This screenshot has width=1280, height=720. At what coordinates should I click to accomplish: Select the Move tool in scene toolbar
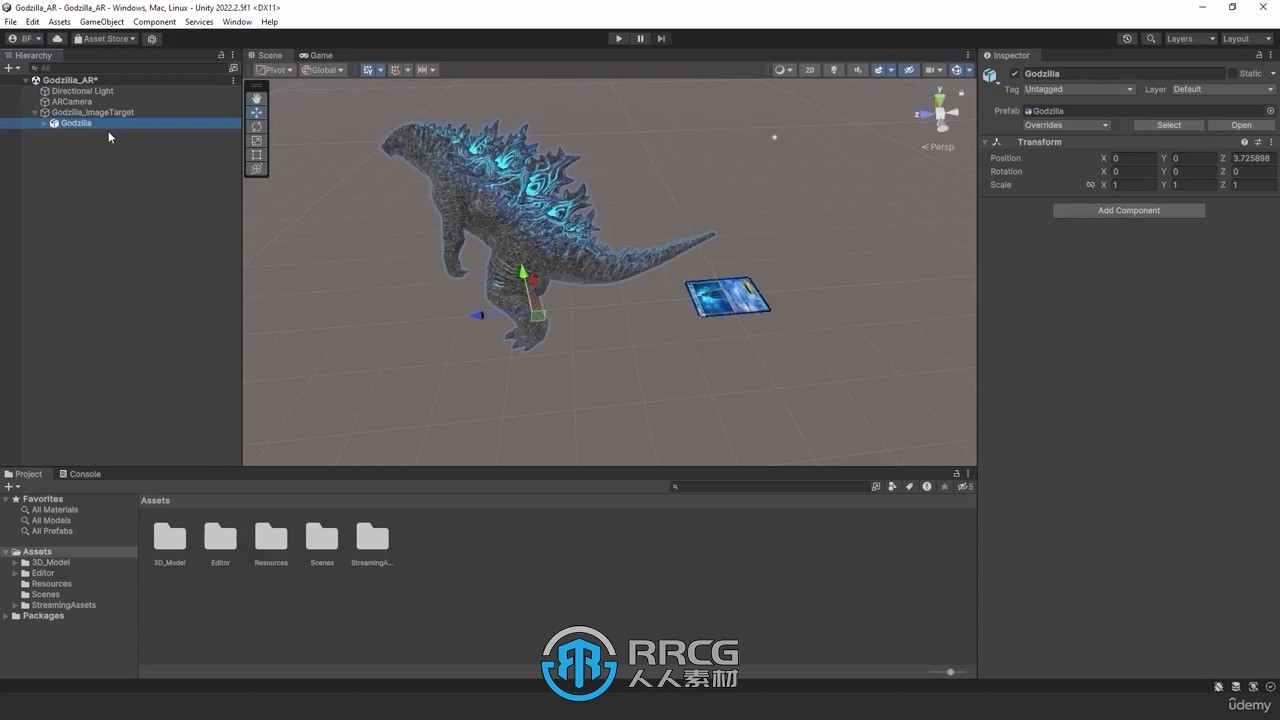click(x=257, y=112)
